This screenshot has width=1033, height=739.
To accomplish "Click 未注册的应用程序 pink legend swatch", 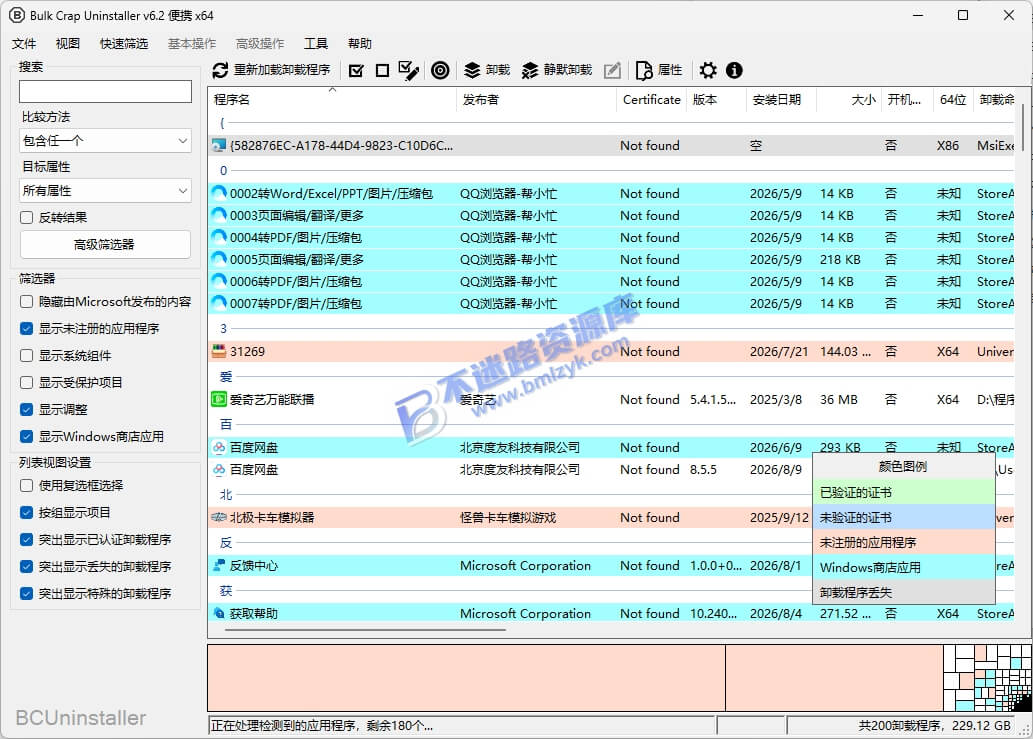I will 903,542.
